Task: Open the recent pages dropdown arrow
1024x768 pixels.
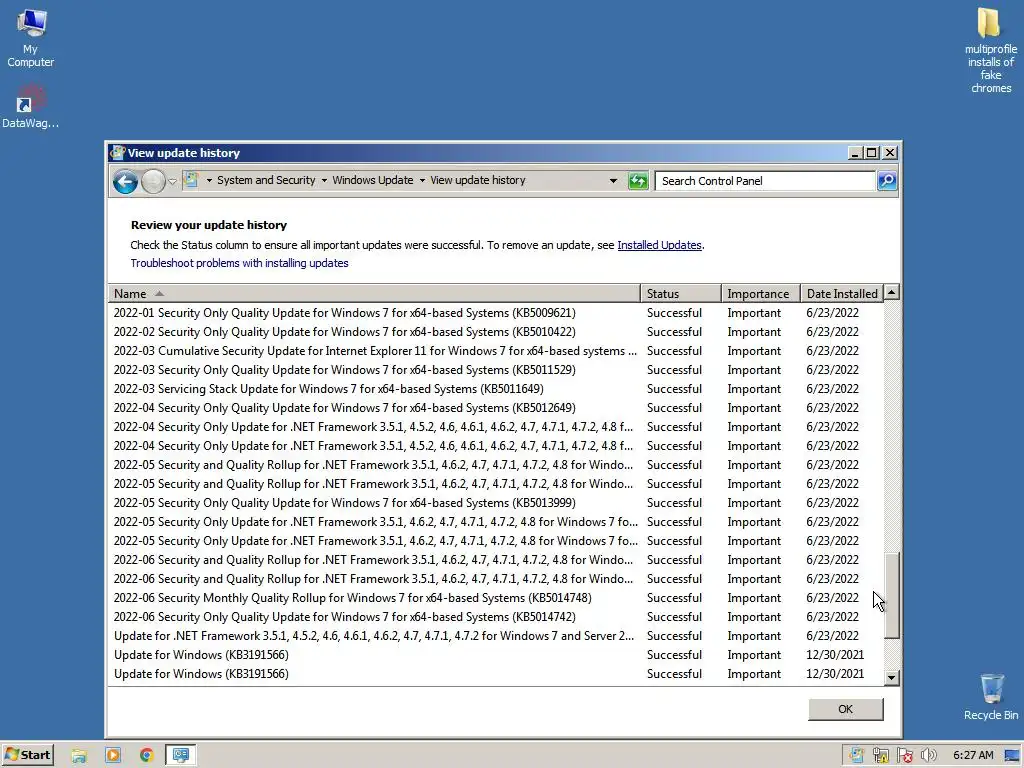Action: [x=172, y=182]
